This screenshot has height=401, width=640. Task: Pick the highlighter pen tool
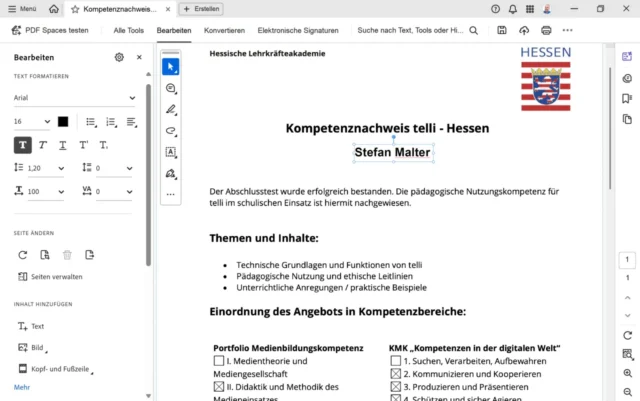[x=171, y=109]
